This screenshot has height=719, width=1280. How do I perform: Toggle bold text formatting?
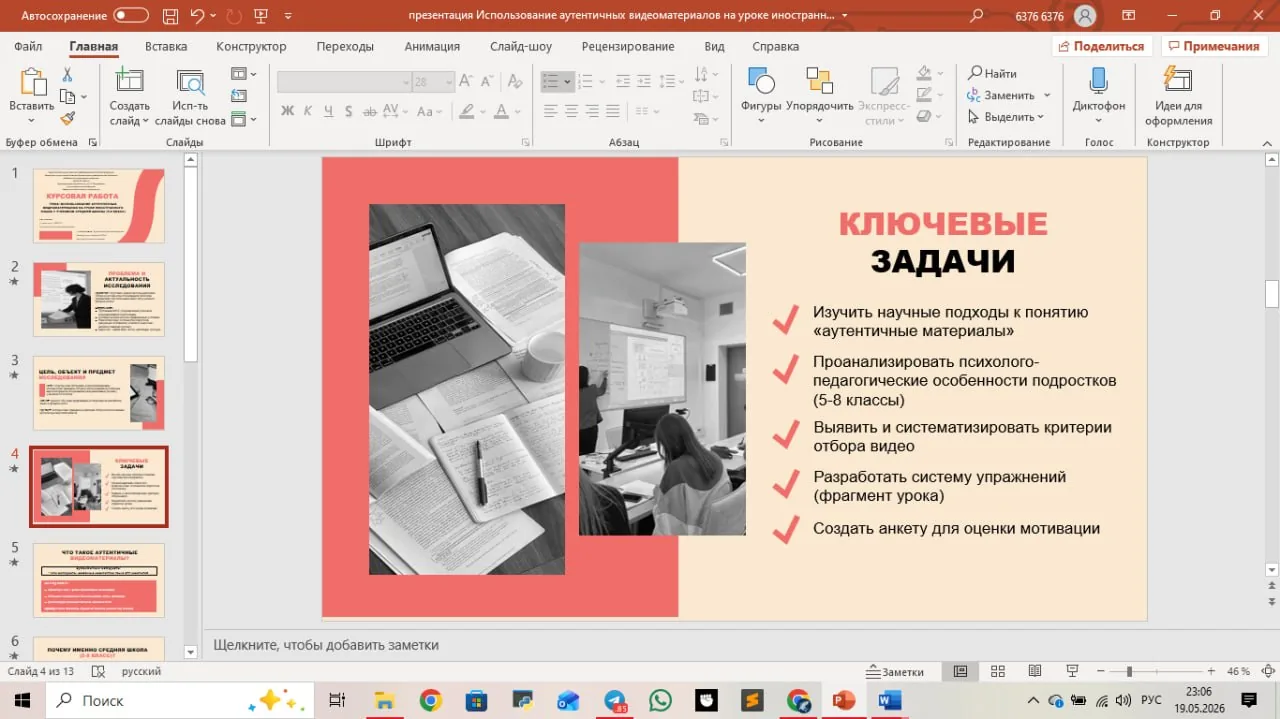pyautogui.click(x=287, y=111)
